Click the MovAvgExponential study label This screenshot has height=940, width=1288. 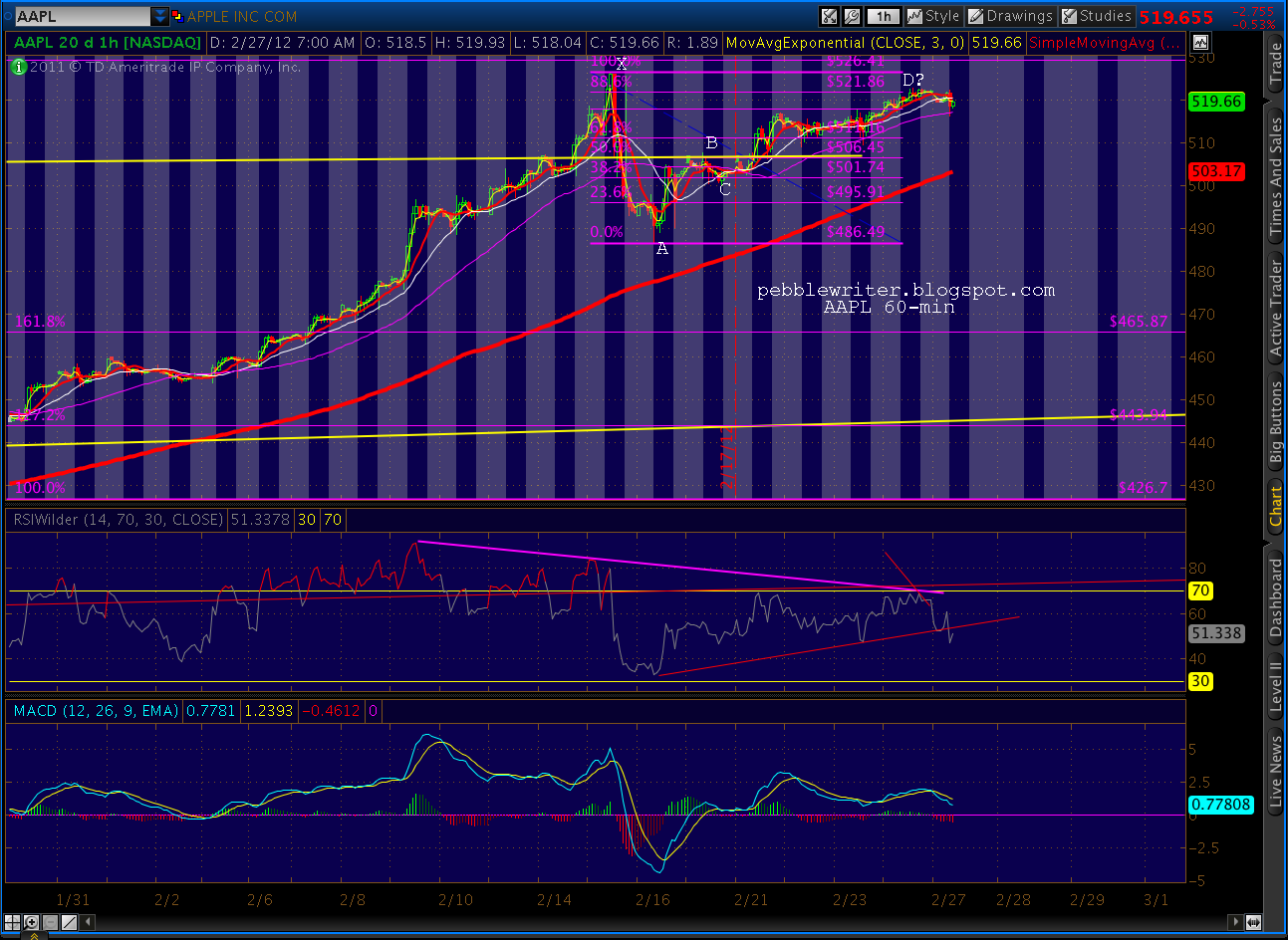click(x=846, y=43)
